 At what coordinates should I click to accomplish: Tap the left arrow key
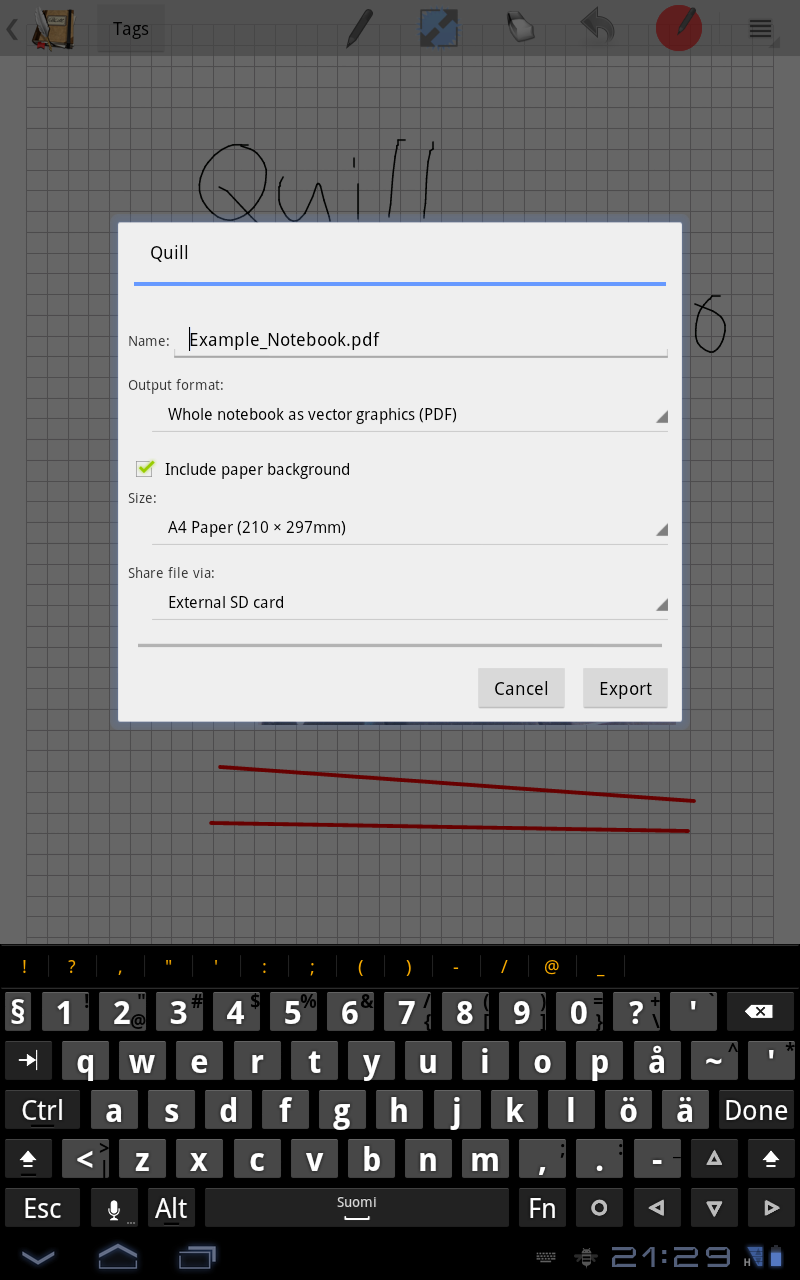pyautogui.click(x=656, y=1208)
